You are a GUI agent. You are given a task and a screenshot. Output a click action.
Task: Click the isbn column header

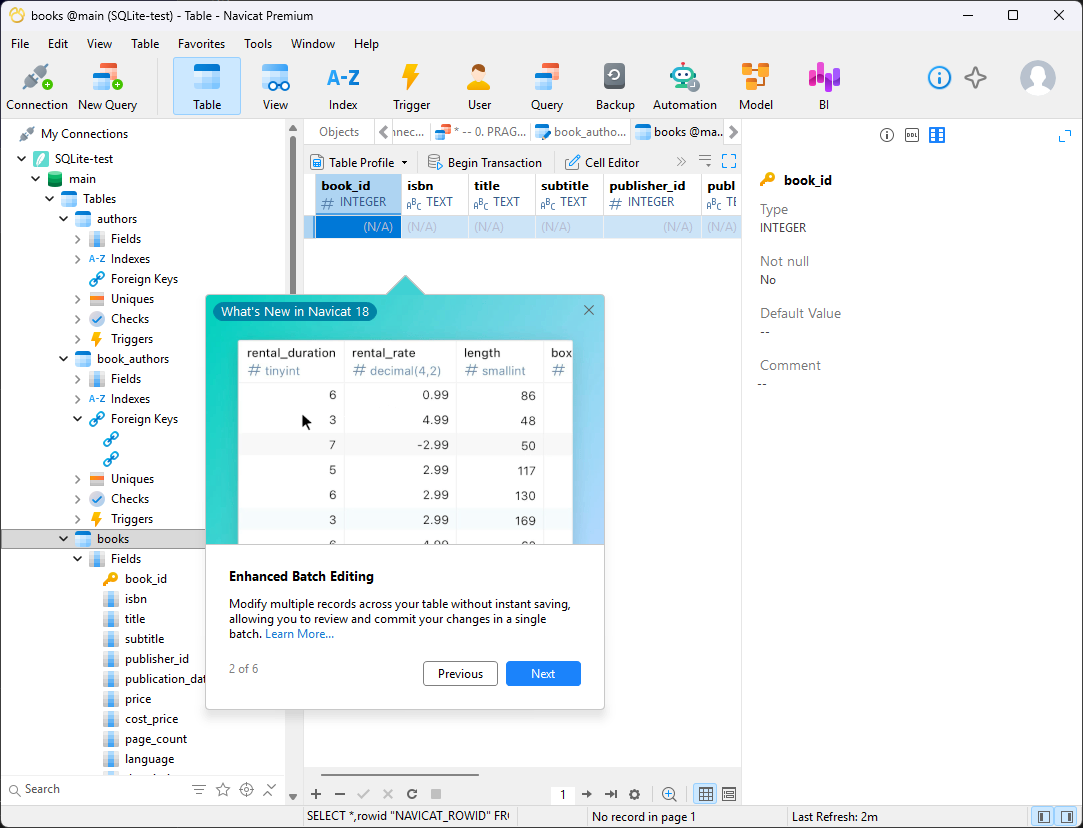[434, 194]
